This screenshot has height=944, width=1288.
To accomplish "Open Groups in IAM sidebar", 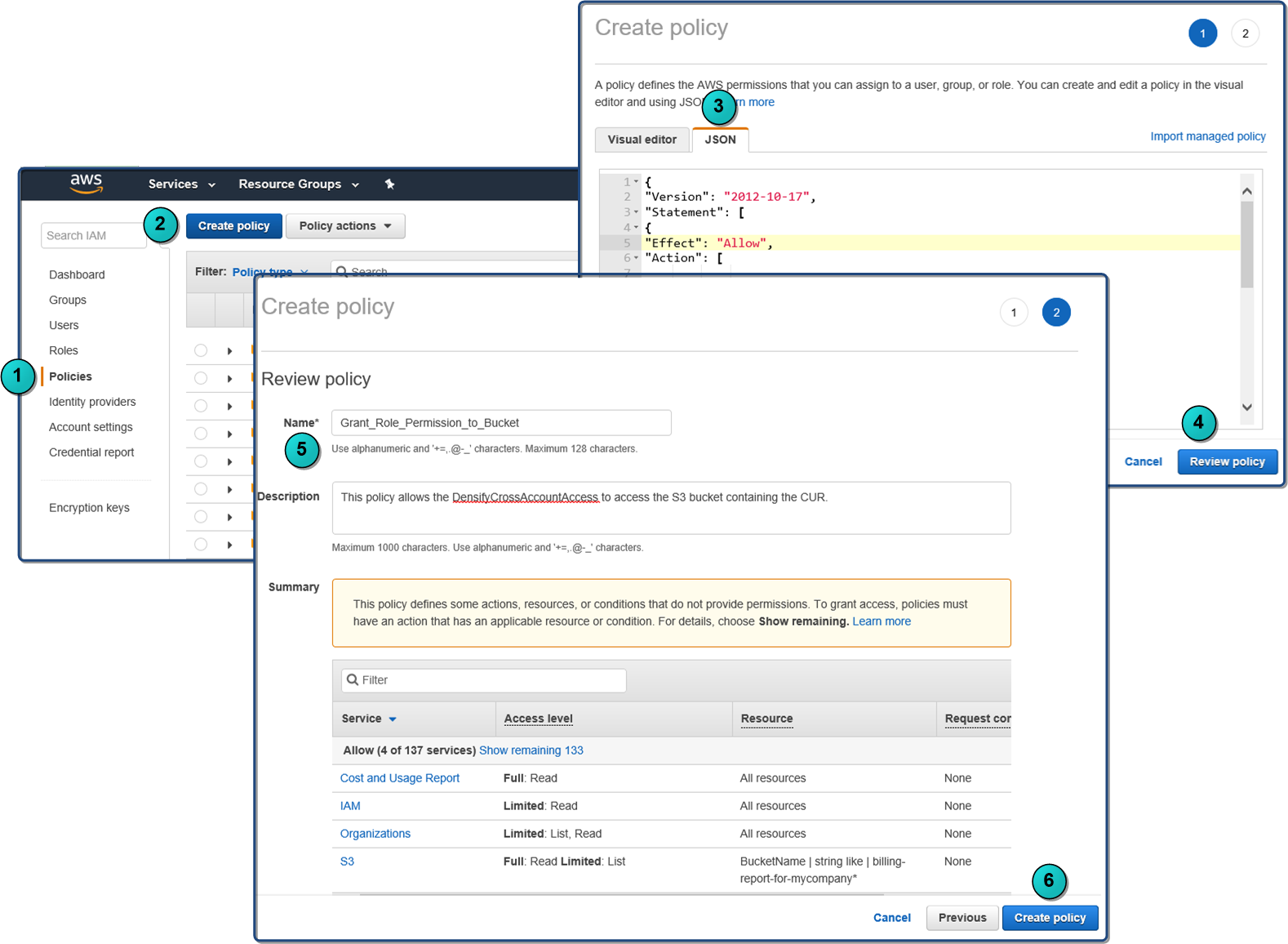I will [68, 300].
